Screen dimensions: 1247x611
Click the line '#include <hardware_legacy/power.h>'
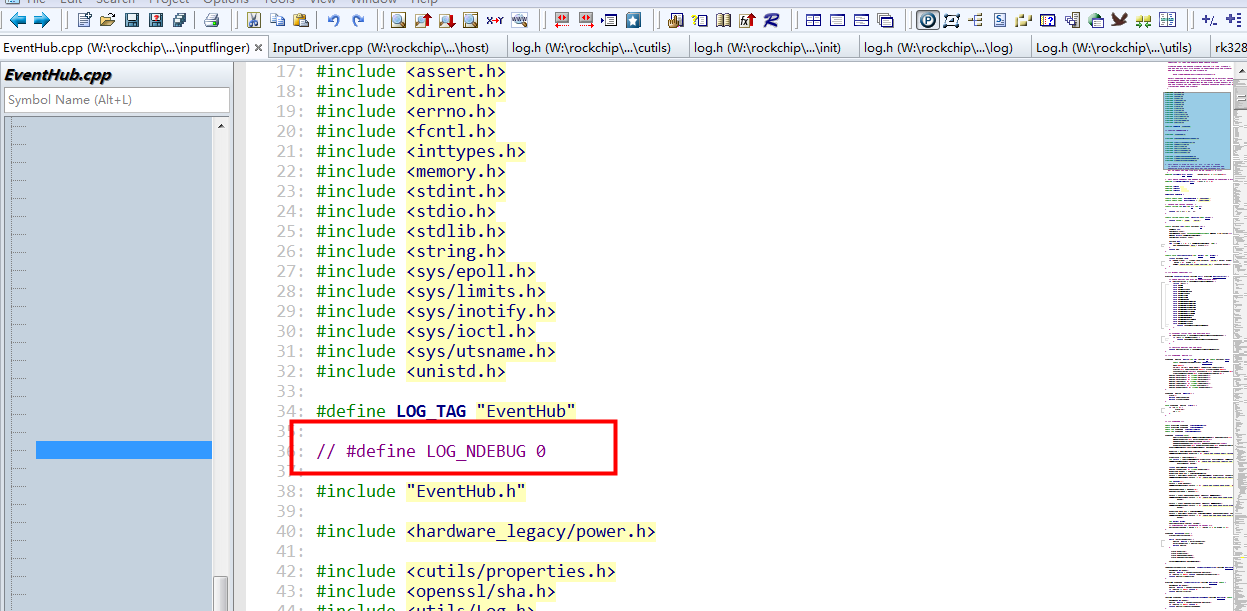[x=485, y=531]
